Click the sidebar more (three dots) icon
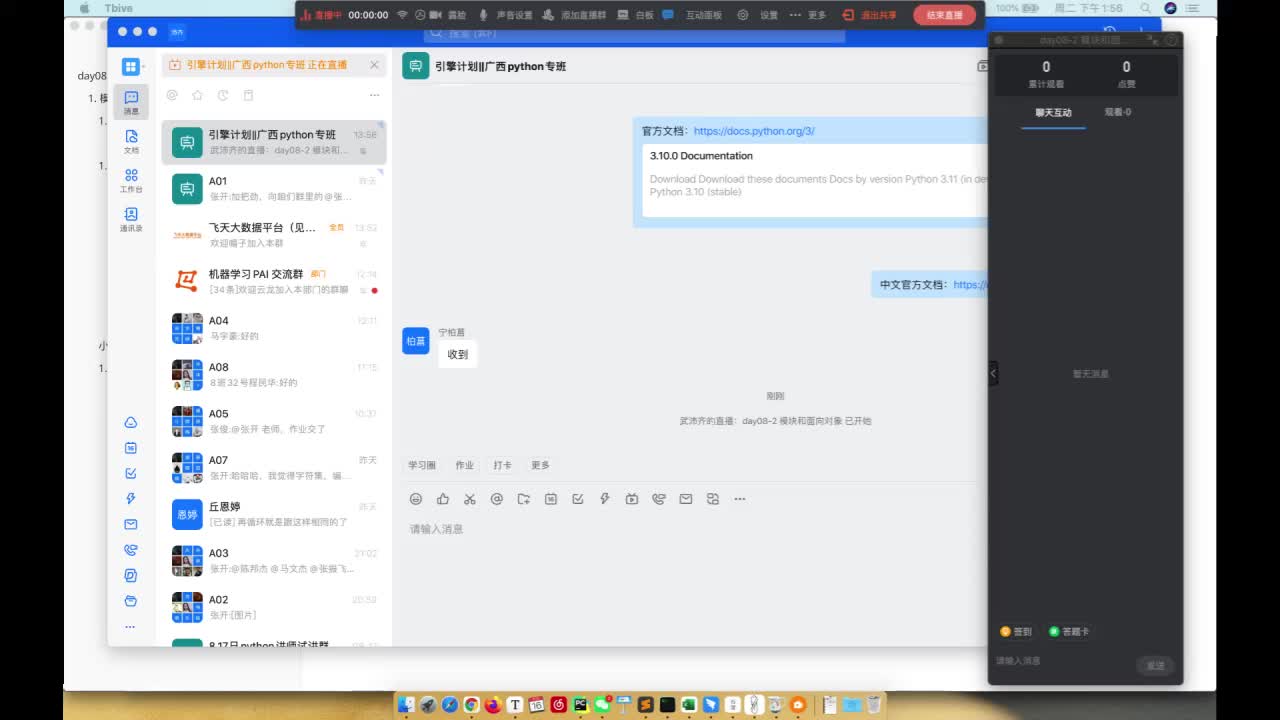 click(x=131, y=627)
